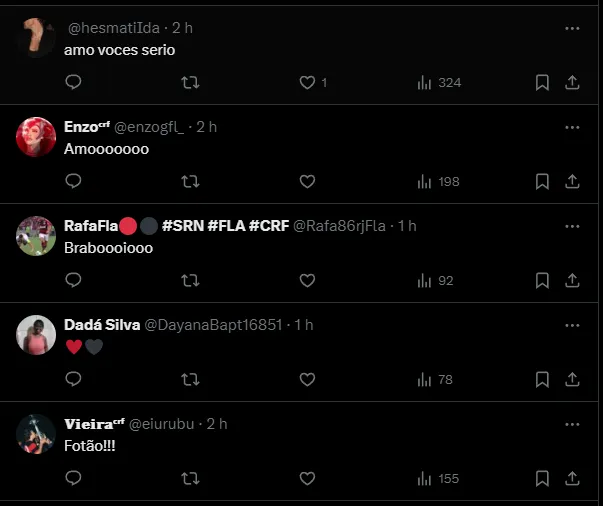
Task: Open more options for Enzo's tweet
Action: pos(572,127)
